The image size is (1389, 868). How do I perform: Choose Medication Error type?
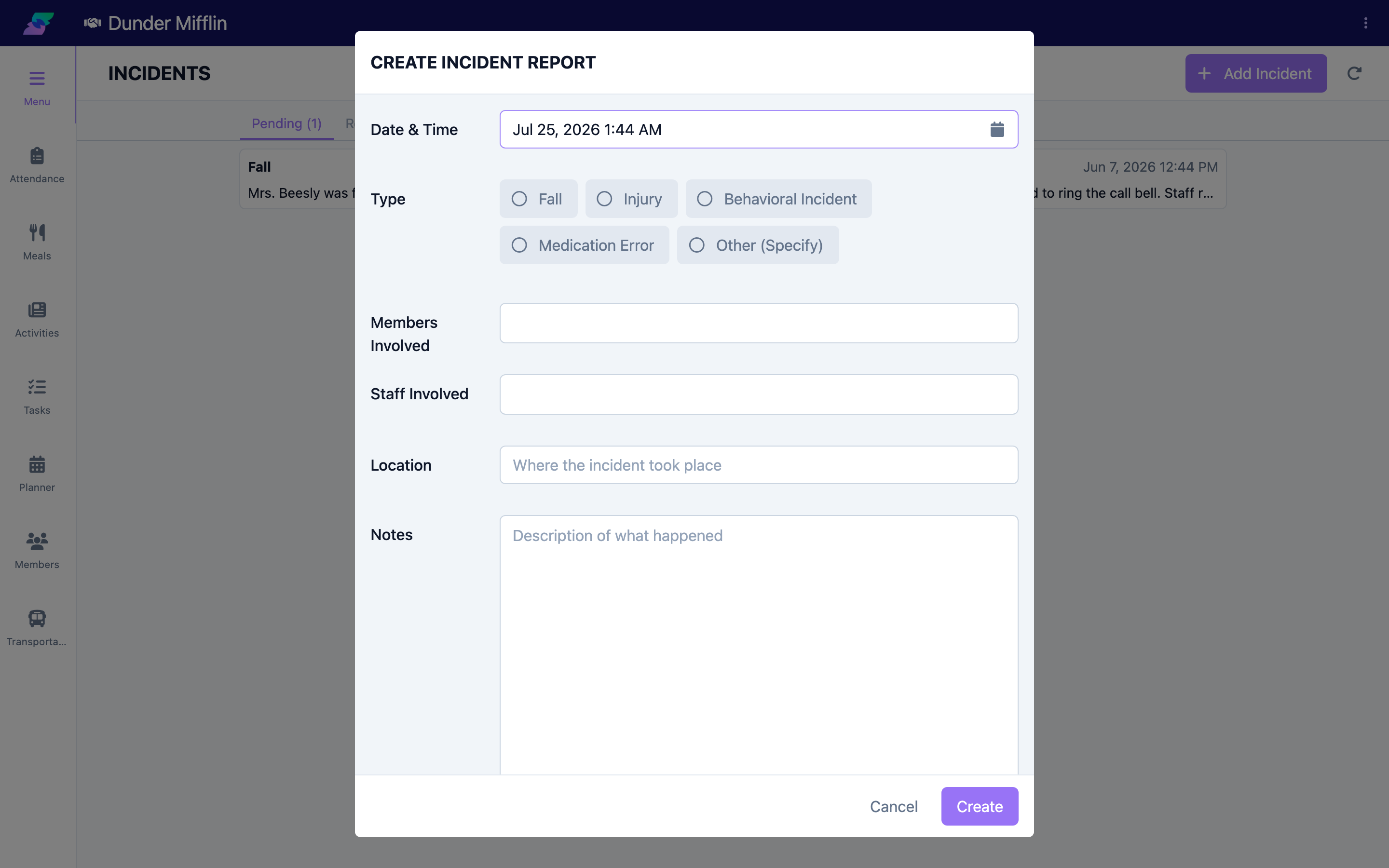click(585, 245)
